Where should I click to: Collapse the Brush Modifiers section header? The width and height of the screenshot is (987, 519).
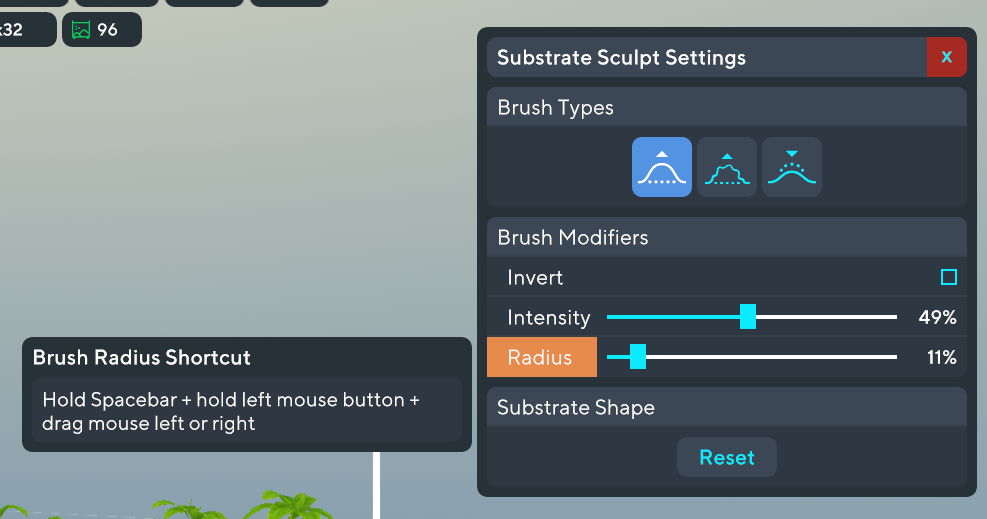[727, 237]
